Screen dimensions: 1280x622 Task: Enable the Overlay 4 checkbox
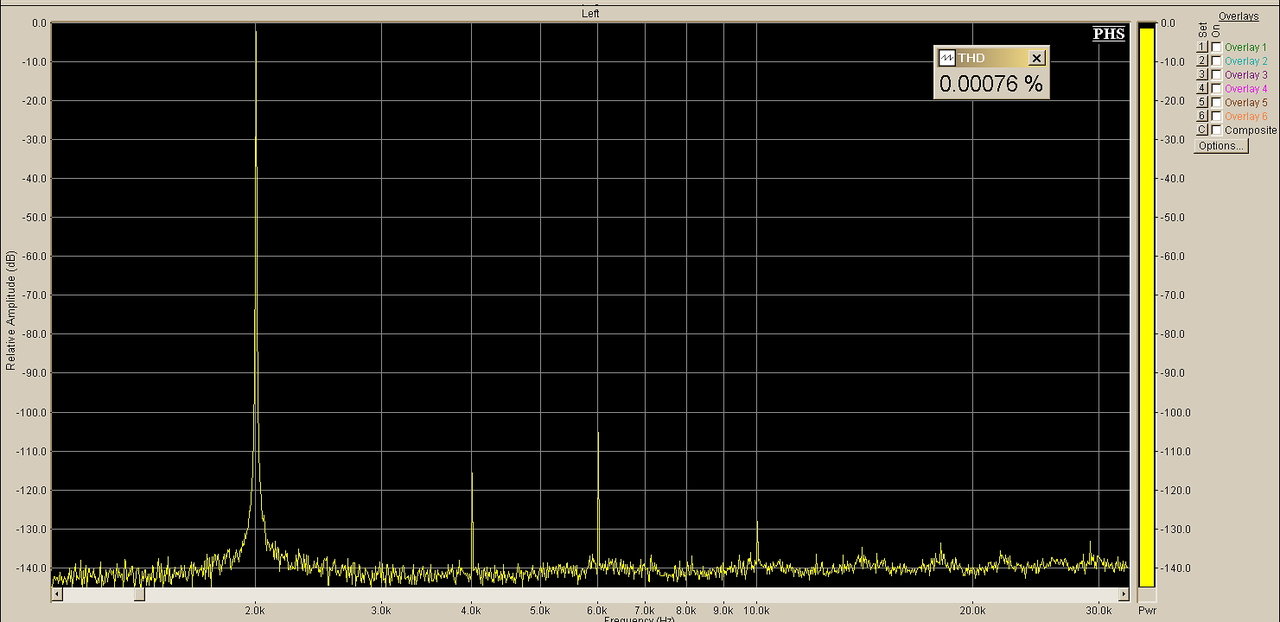(x=1216, y=88)
